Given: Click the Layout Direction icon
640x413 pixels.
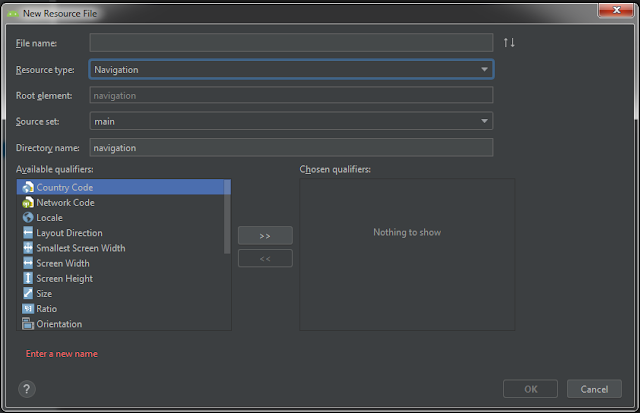Looking at the screenshot, I should pyautogui.click(x=28, y=233).
